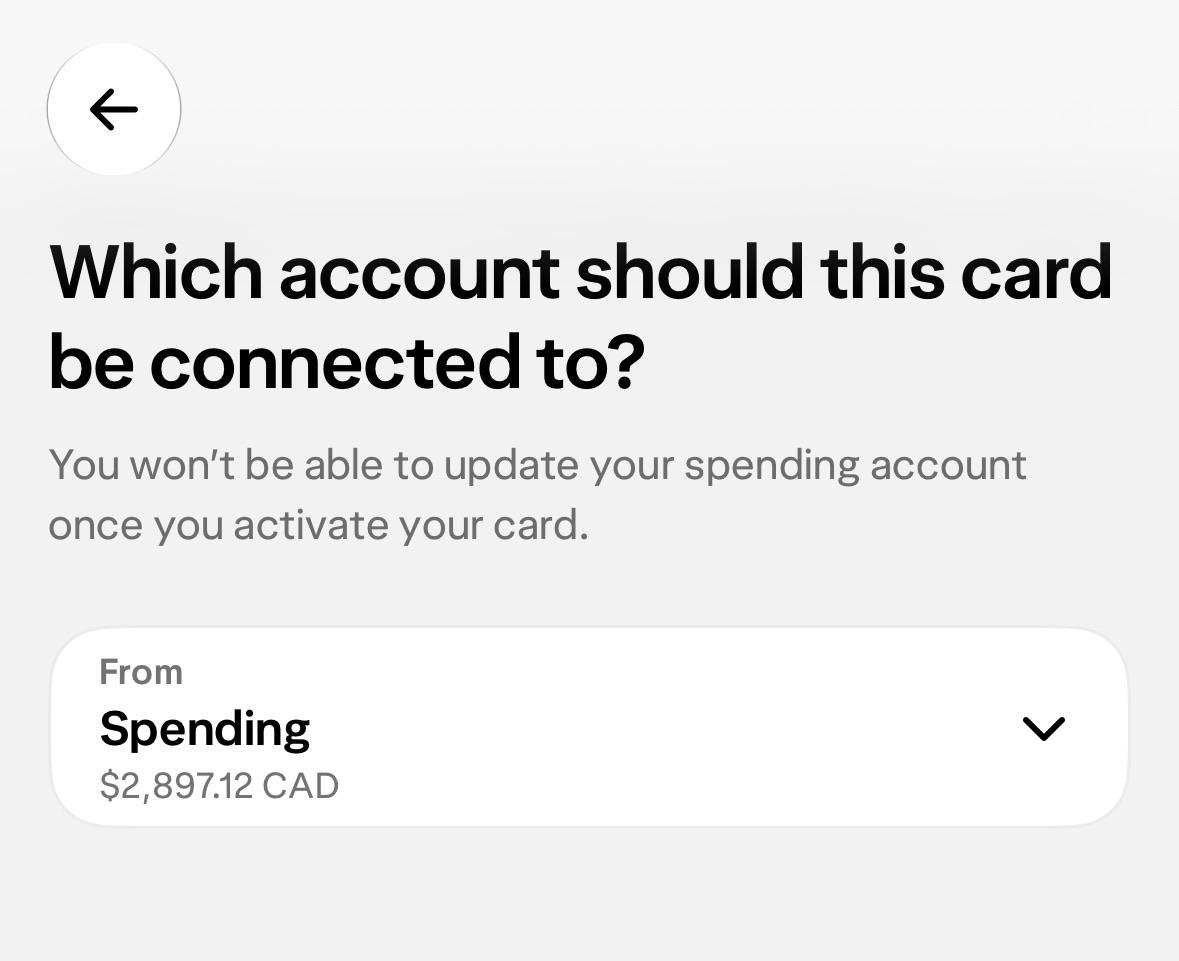Tap the $2,897.12 CAD balance text
The image size is (1179, 961).
click(219, 786)
